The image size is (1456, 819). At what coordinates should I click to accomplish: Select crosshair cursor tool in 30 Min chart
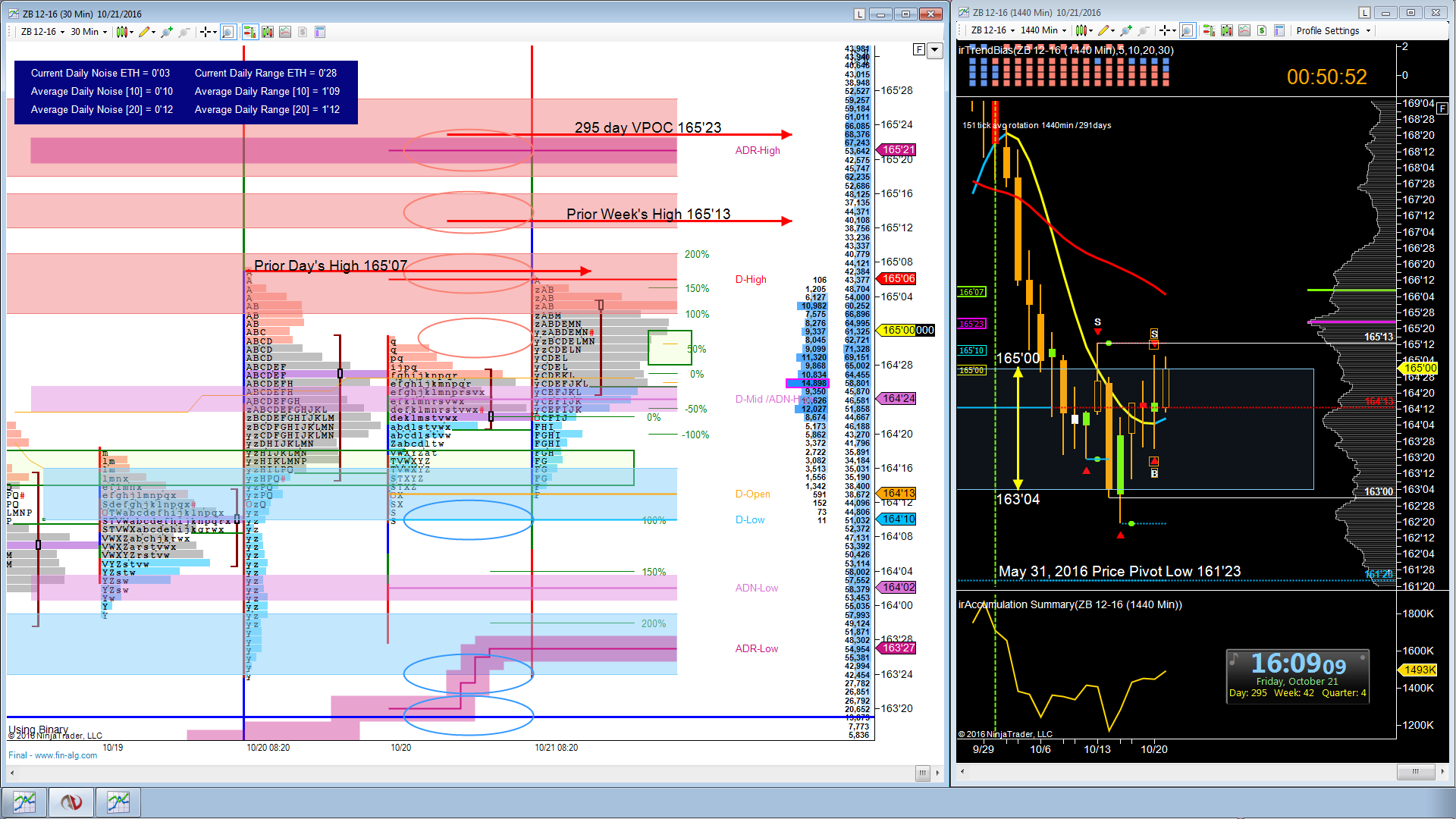(x=205, y=32)
